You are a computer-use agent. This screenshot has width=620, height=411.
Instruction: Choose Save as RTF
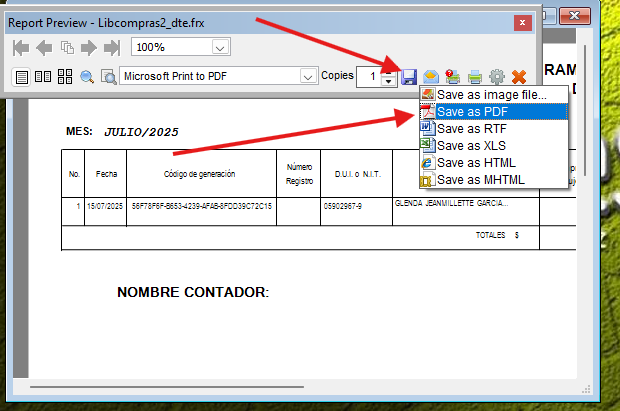pyautogui.click(x=494, y=129)
